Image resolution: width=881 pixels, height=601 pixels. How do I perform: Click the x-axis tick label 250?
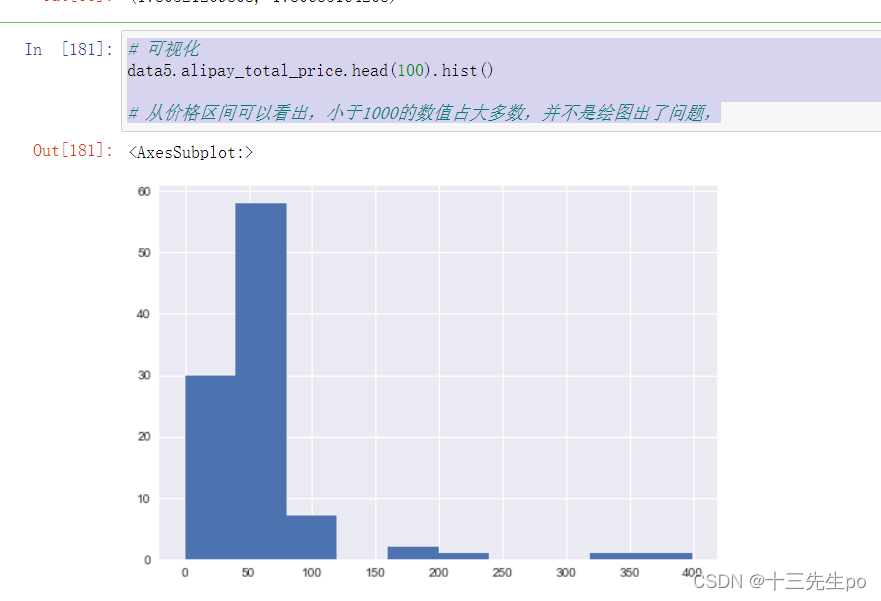click(x=502, y=572)
